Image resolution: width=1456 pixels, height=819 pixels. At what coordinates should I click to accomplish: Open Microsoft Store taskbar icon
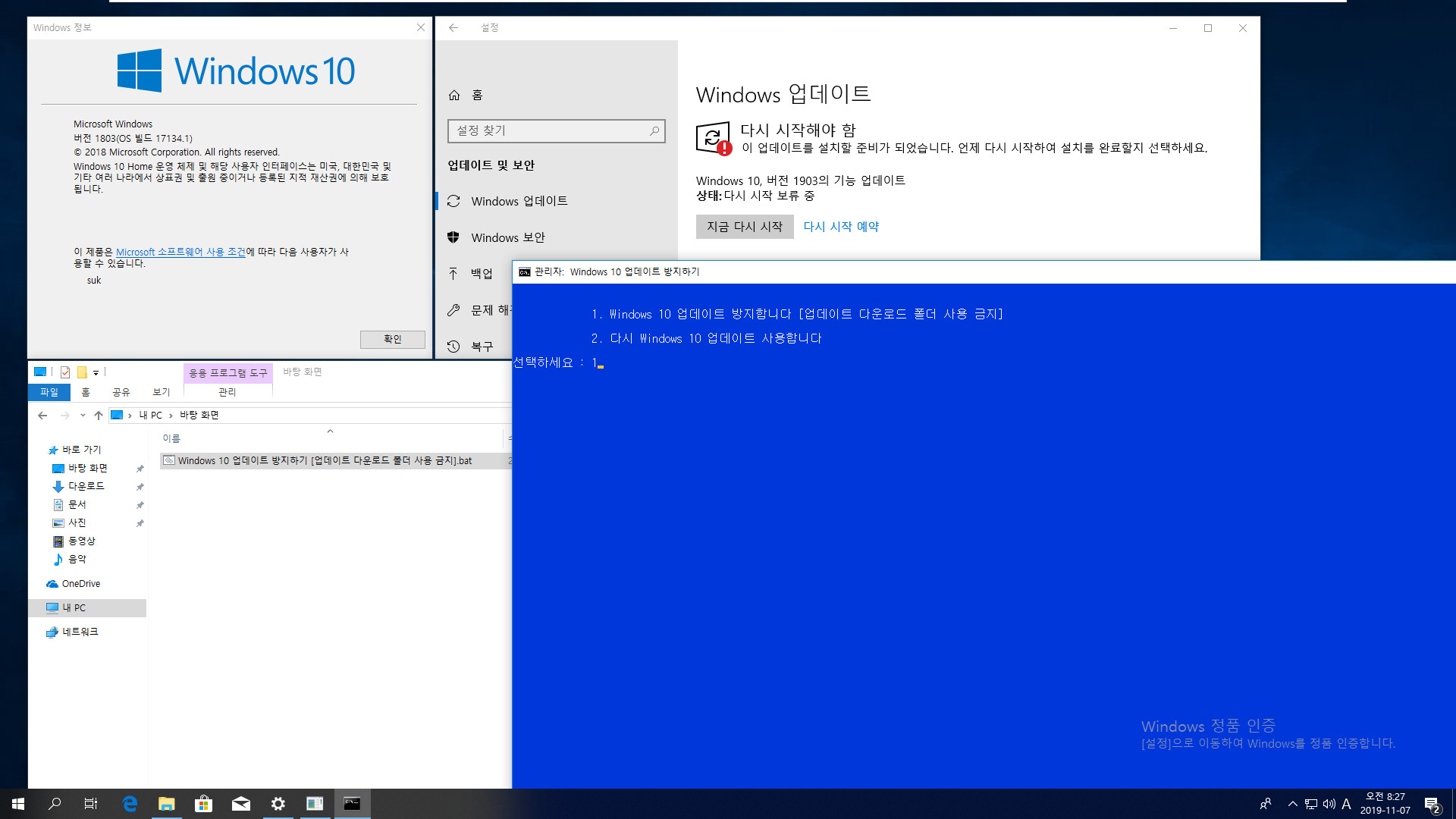coord(203,804)
